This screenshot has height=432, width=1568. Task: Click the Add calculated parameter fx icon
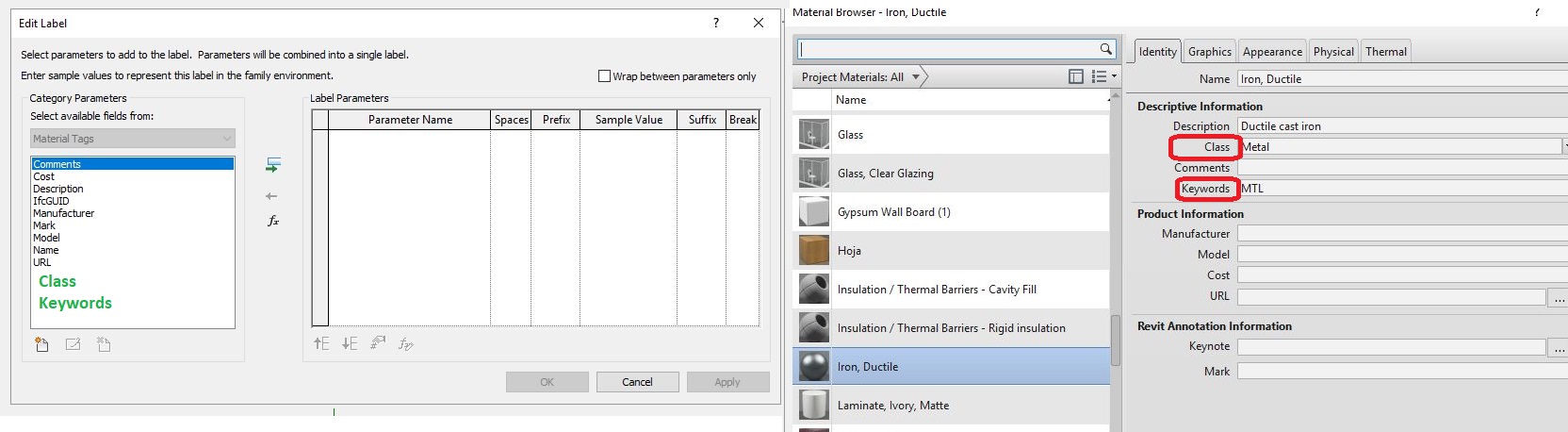[x=273, y=221]
